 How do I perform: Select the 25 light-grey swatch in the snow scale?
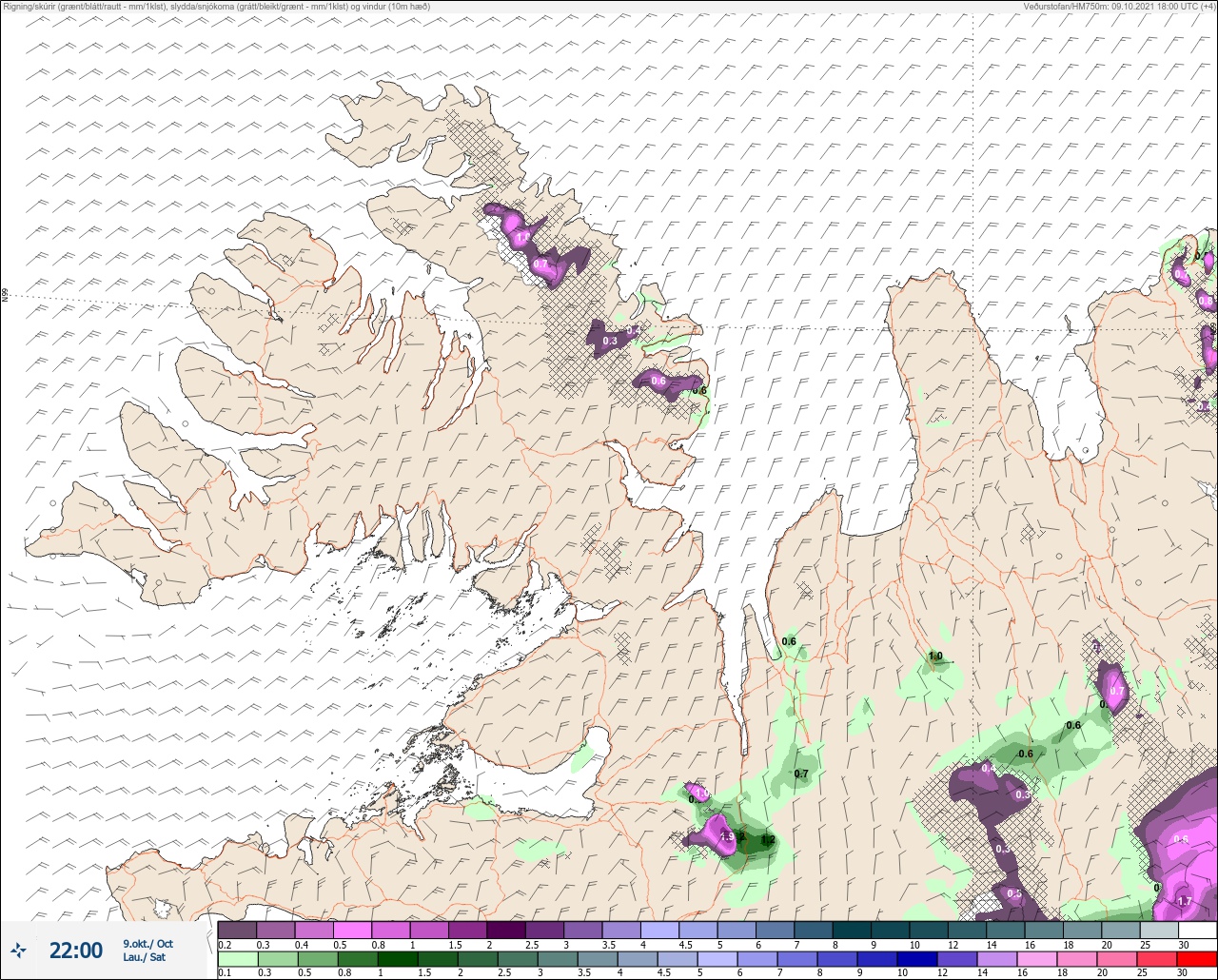[1159, 930]
